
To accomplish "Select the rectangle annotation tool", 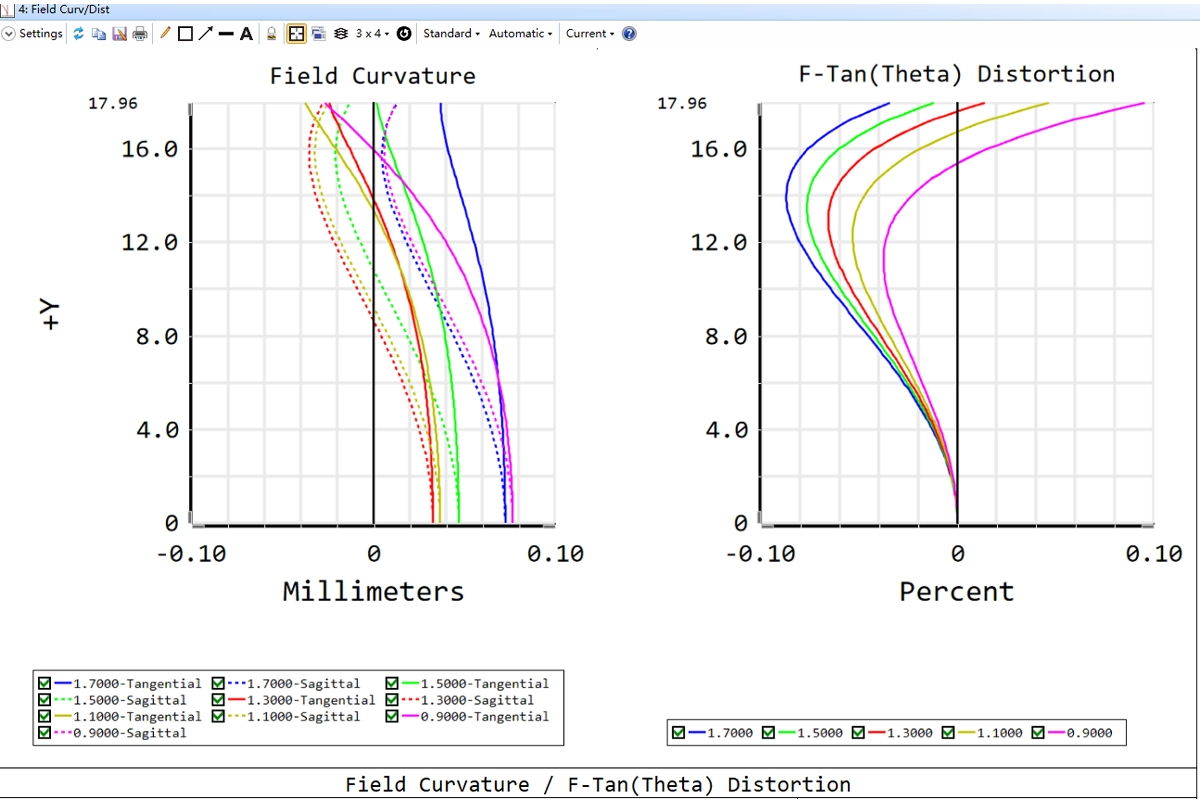I will click(x=185, y=34).
